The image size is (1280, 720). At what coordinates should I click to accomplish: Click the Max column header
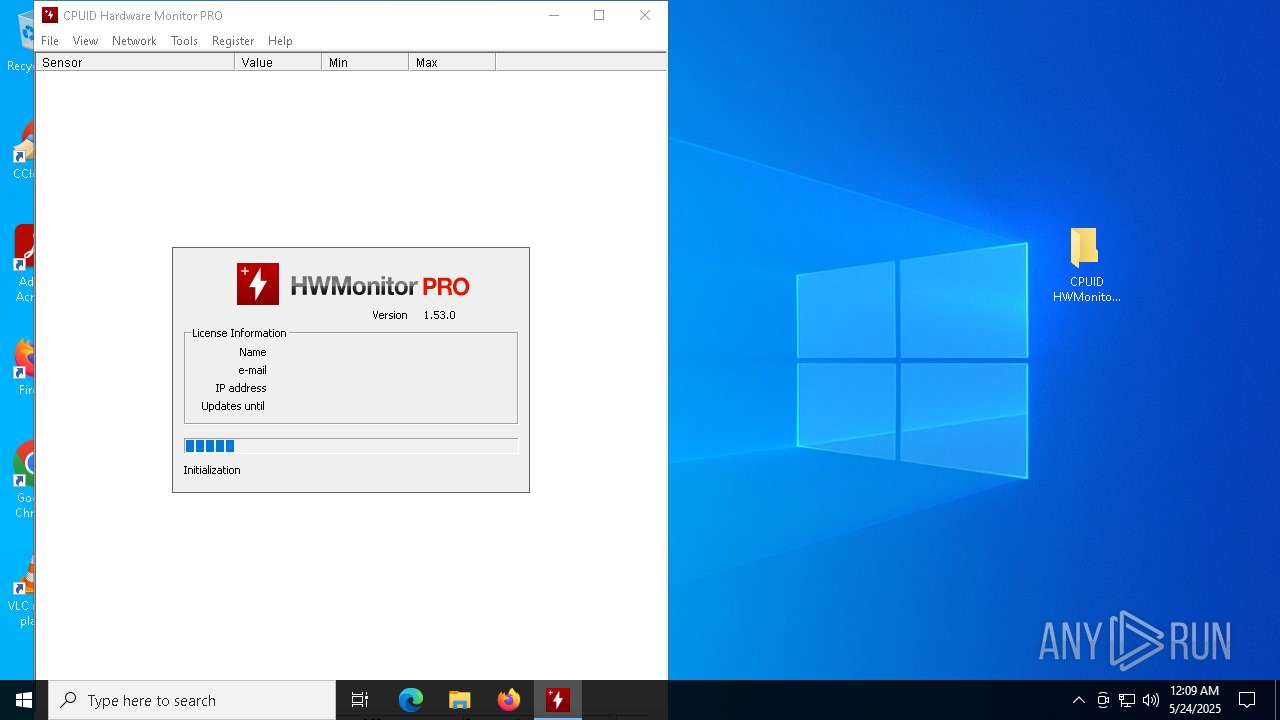[452, 62]
